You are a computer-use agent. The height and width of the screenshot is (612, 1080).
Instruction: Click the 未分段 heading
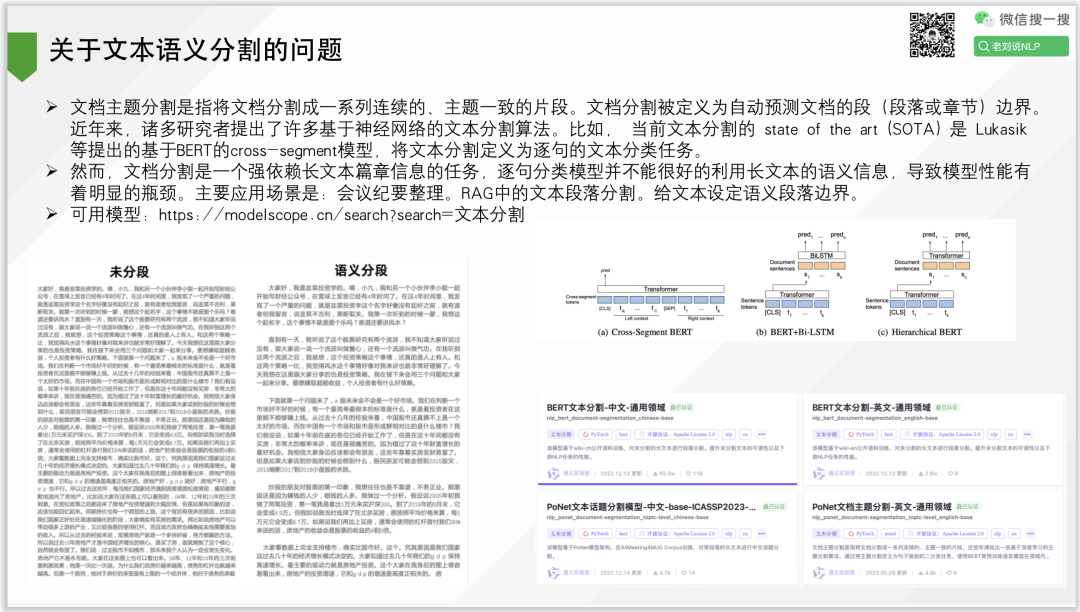(129, 272)
